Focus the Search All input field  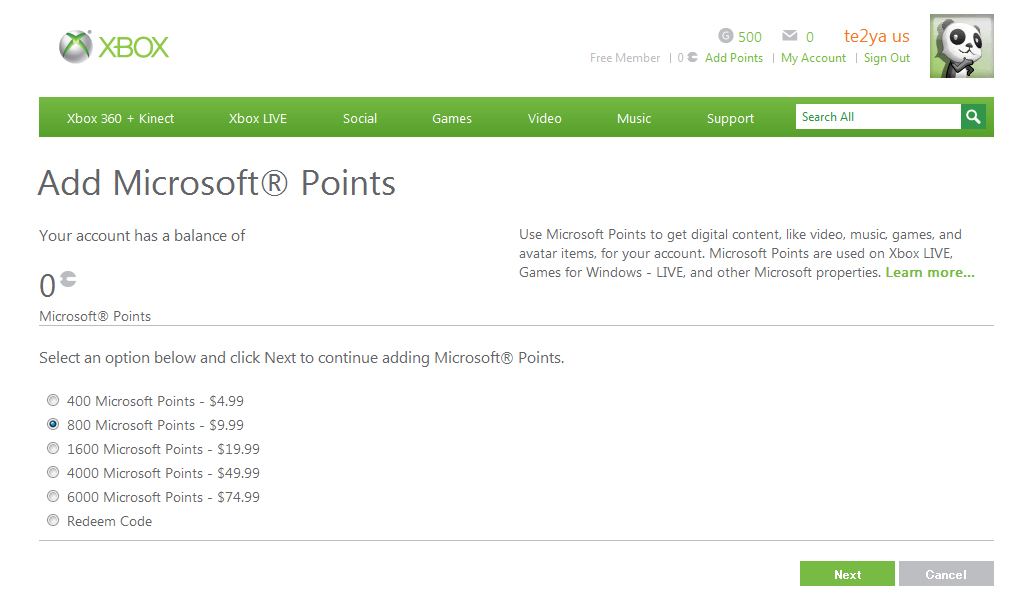coord(878,117)
